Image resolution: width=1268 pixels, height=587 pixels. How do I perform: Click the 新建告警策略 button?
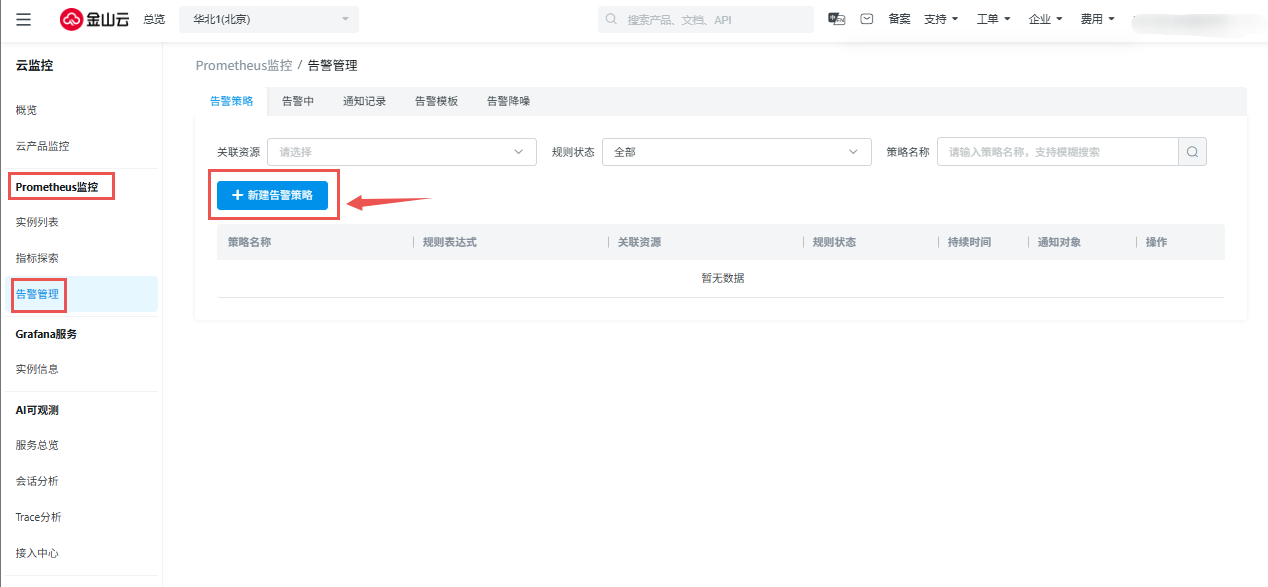coord(272,195)
